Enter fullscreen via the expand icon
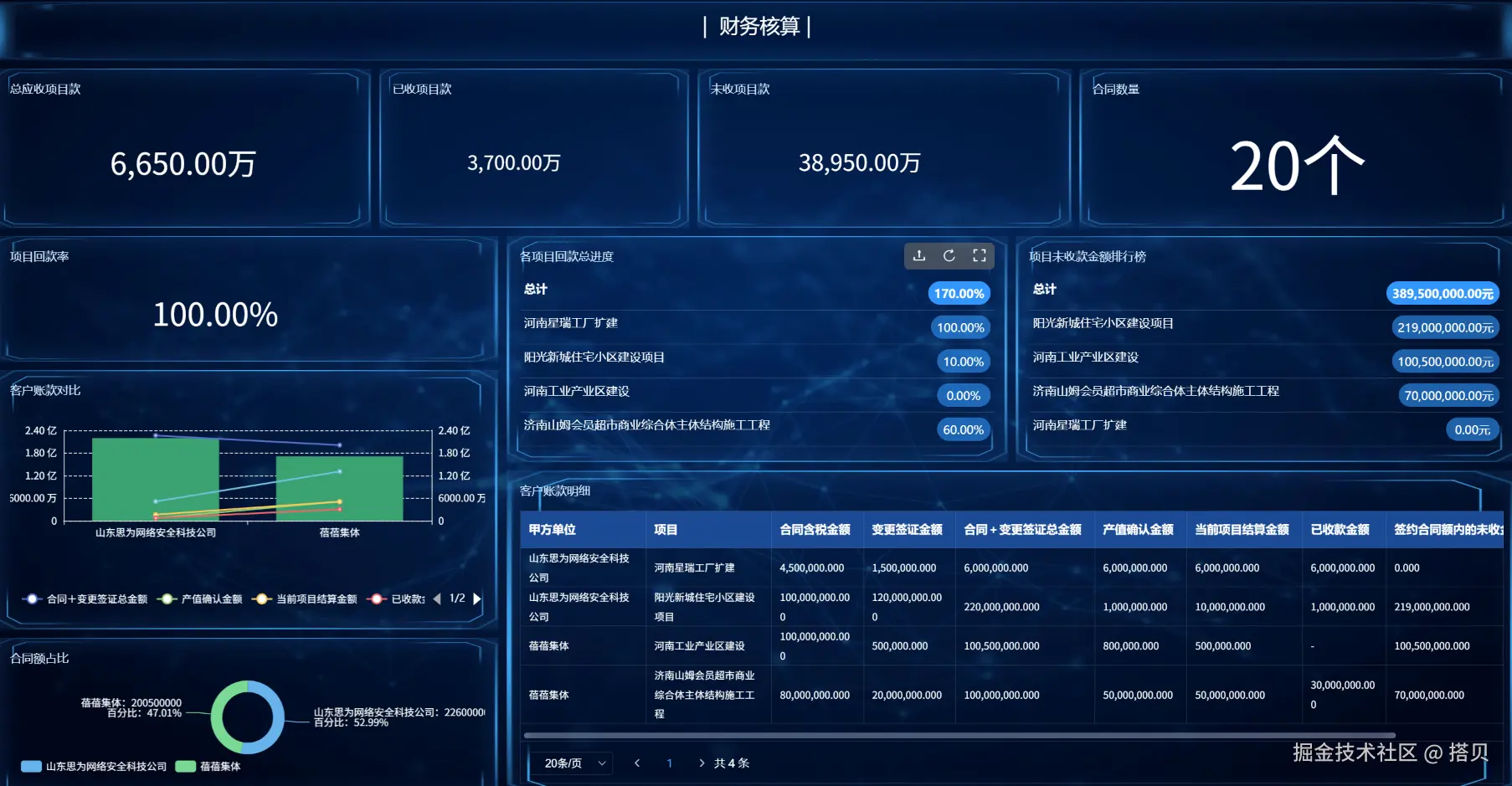The image size is (1512, 786). point(980,256)
